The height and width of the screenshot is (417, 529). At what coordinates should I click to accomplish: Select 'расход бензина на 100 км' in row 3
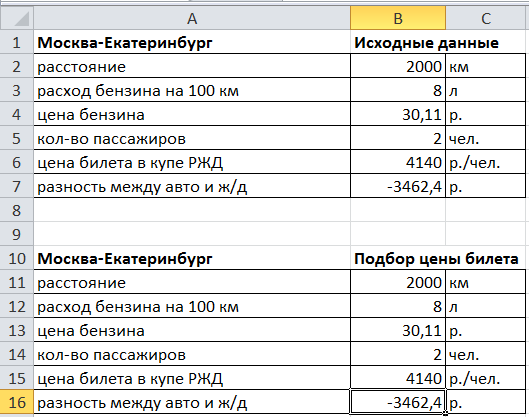coord(138,91)
